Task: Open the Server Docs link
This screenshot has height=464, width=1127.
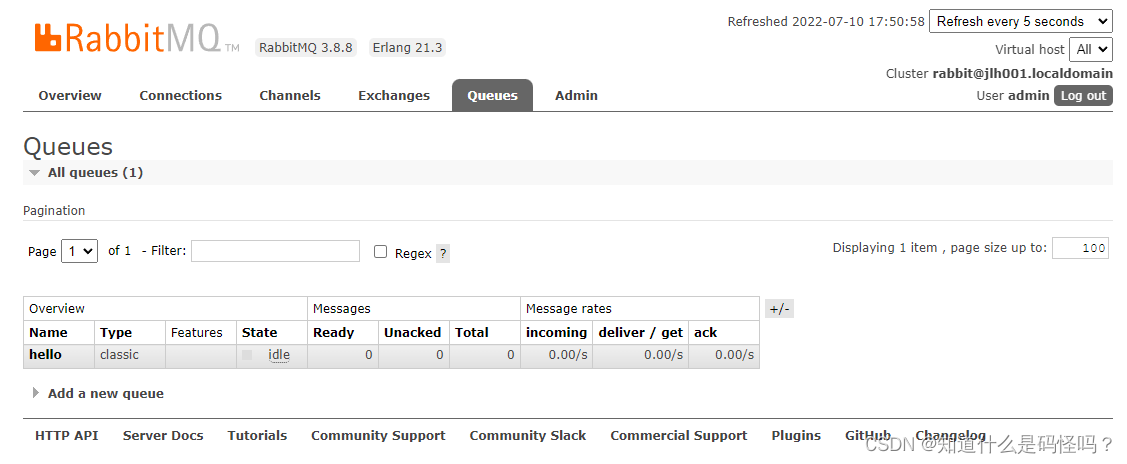Action: 163,435
